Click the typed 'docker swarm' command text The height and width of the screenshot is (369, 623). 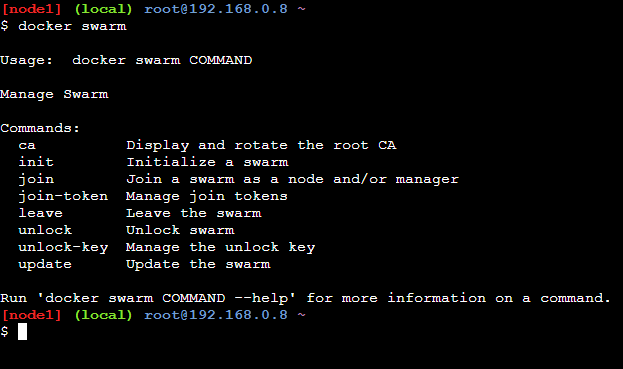click(72, 26)
